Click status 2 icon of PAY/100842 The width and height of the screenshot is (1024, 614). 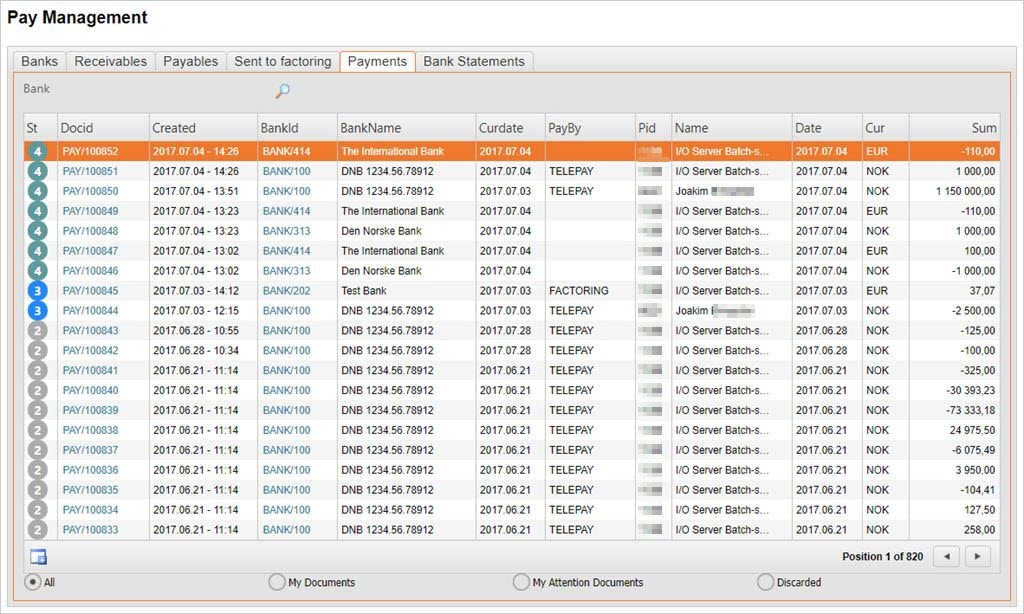pyautogui.click(x=37, y=351)
